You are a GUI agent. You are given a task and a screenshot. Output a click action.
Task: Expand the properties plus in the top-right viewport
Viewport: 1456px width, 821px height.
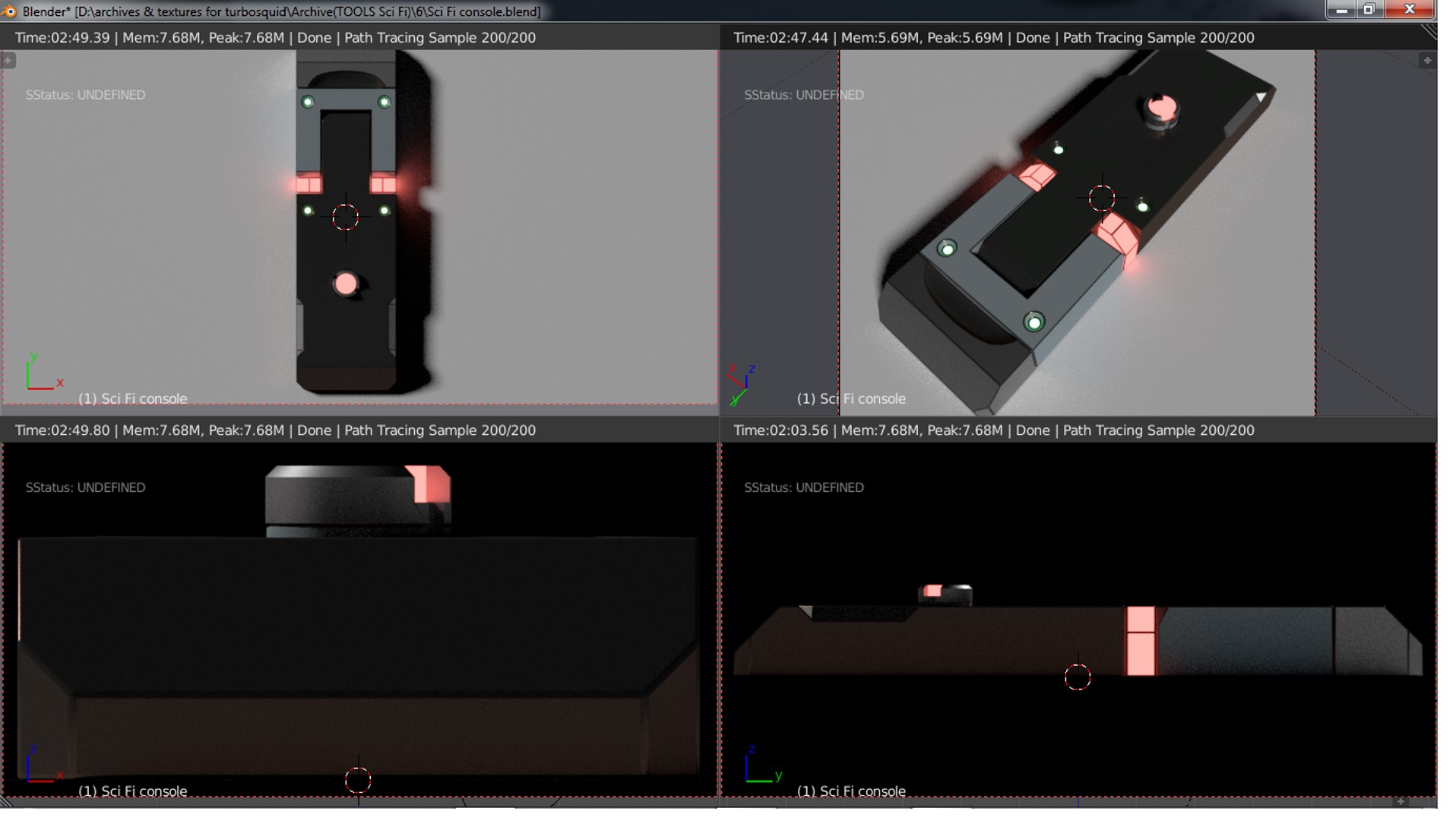coord(1427,60)
